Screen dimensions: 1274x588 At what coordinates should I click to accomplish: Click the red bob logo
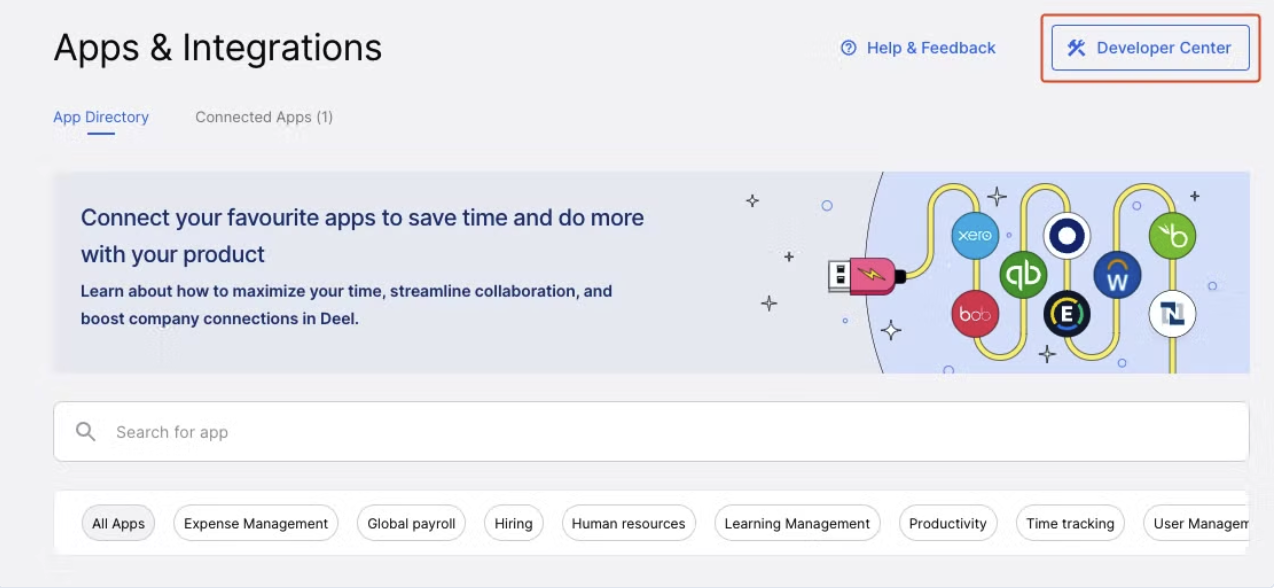tap(975, 314)
